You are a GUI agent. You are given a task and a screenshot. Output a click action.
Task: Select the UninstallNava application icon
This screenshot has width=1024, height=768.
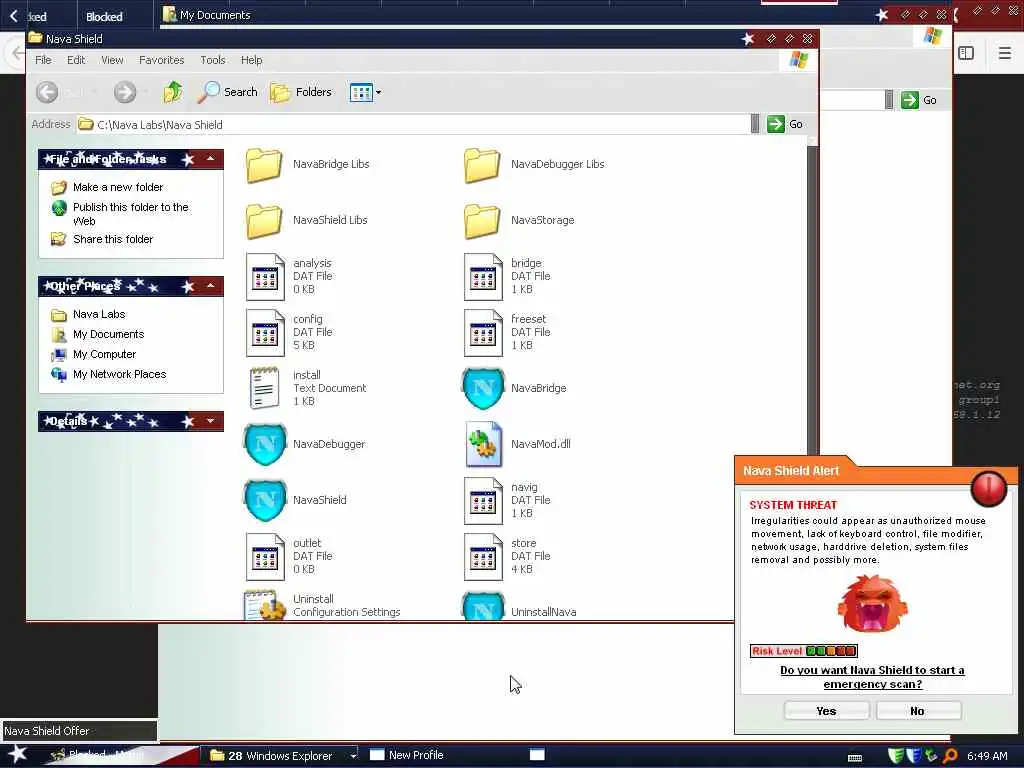tap(483, 606)
